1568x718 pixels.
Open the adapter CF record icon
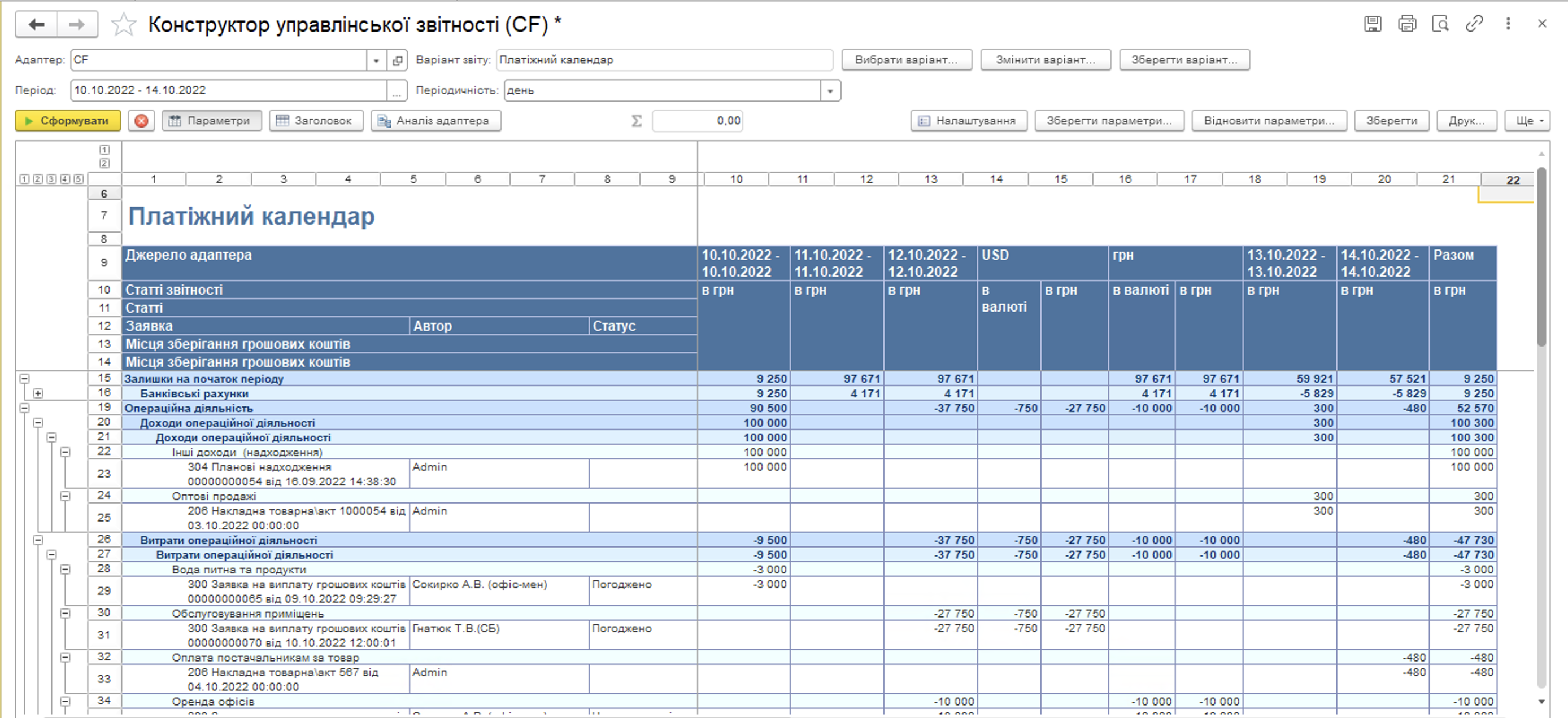click(x=398, y=60)
